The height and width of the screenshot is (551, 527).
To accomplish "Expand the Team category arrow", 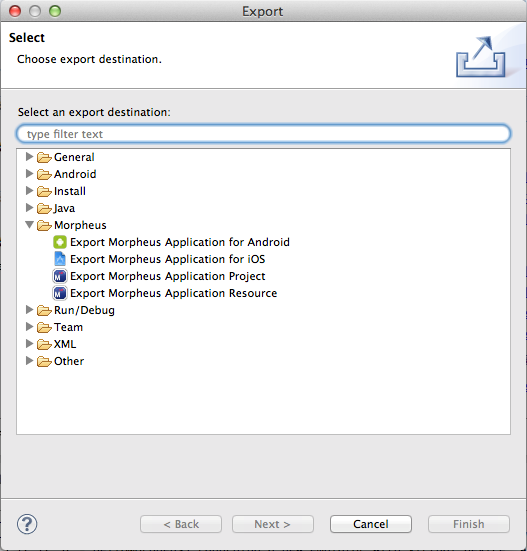I will click(x=30, y=327).
